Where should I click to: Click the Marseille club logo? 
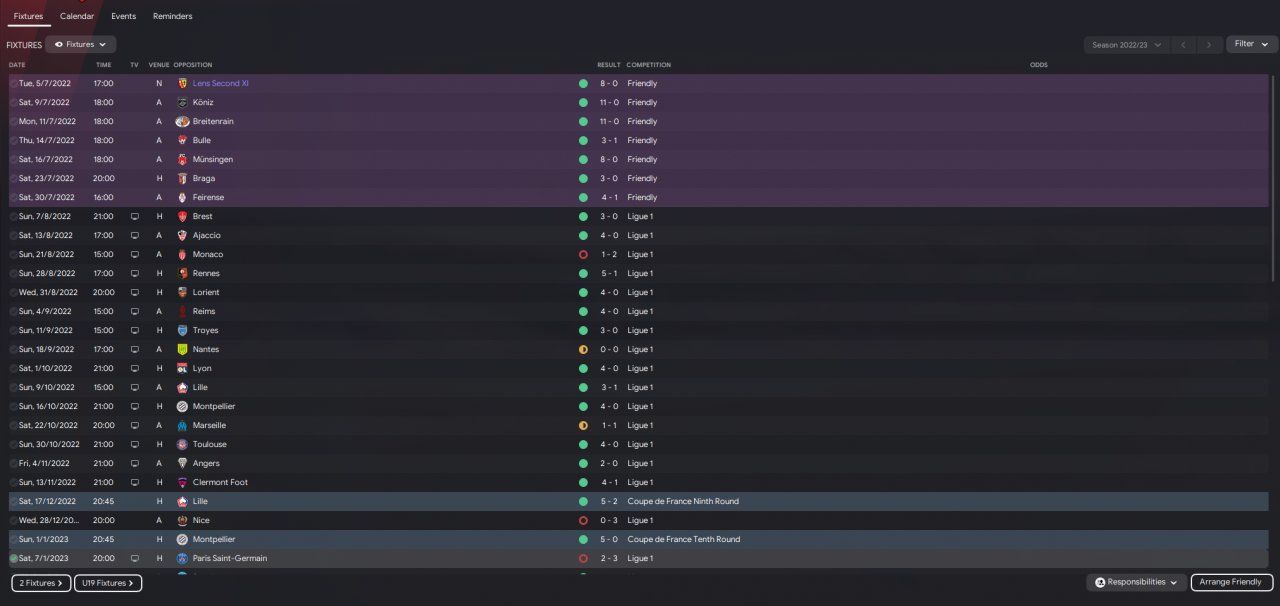click(x=182, y=425)
